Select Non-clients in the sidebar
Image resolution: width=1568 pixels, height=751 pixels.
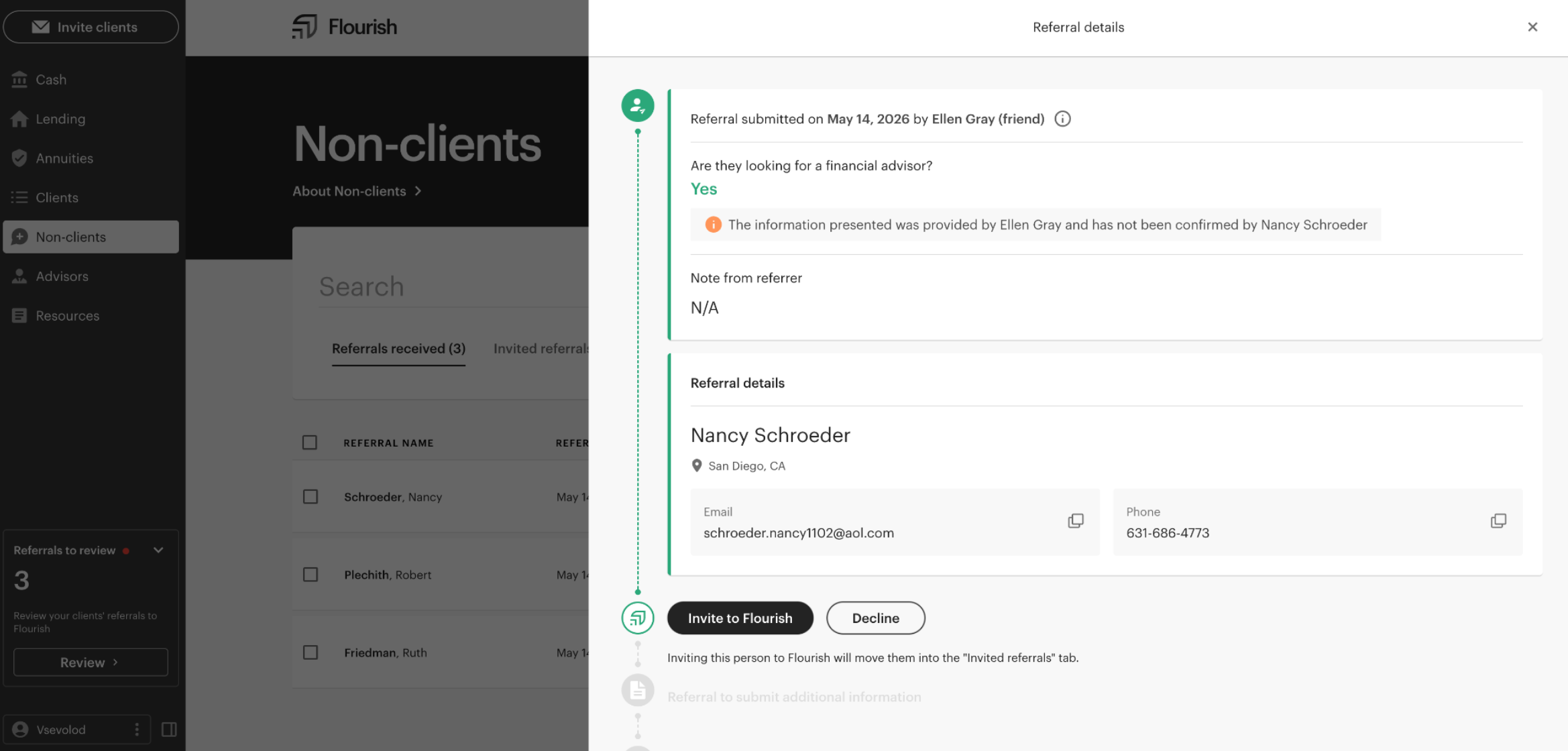pyautogui.click(x=91, y=237)
